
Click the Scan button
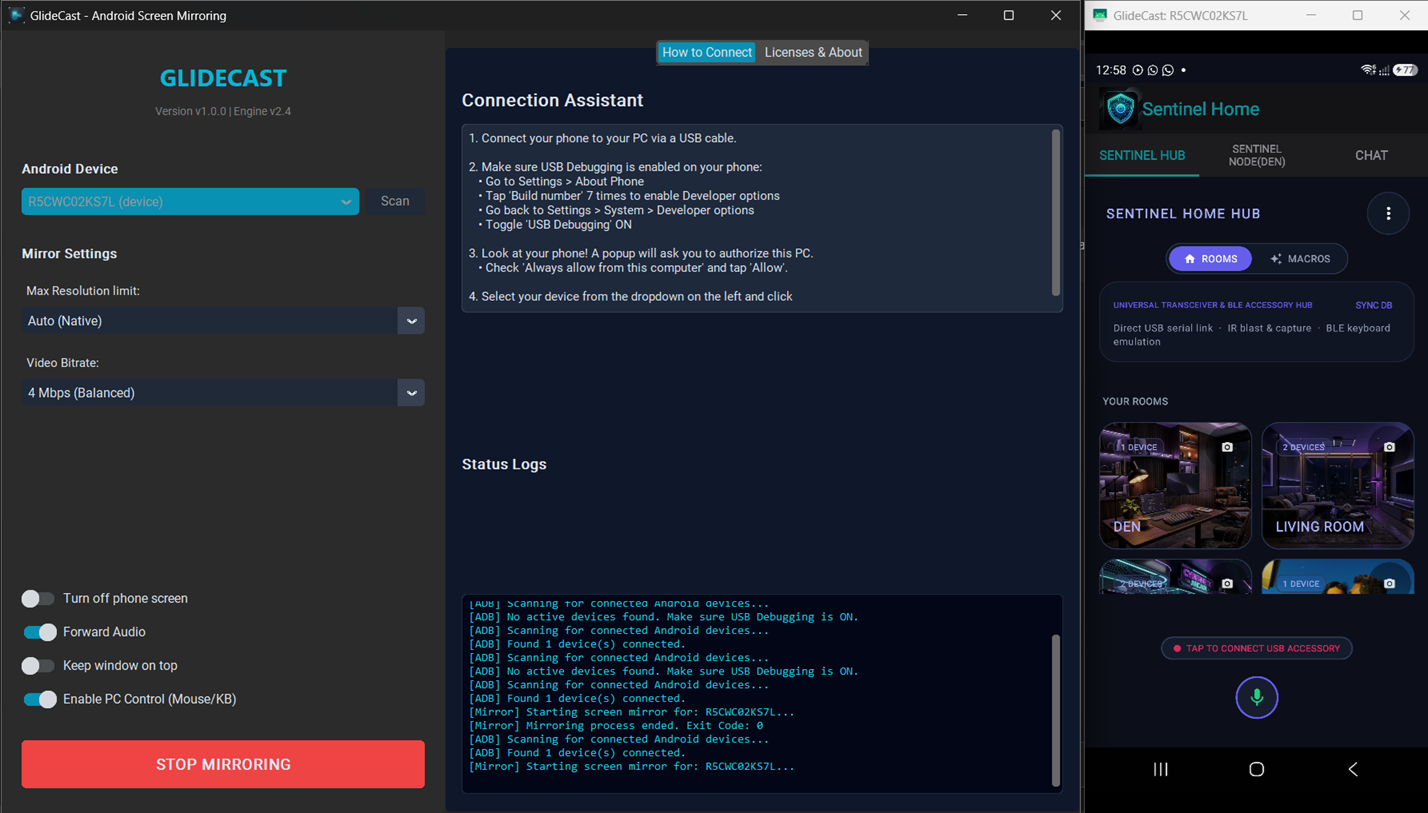click(395, 201)
